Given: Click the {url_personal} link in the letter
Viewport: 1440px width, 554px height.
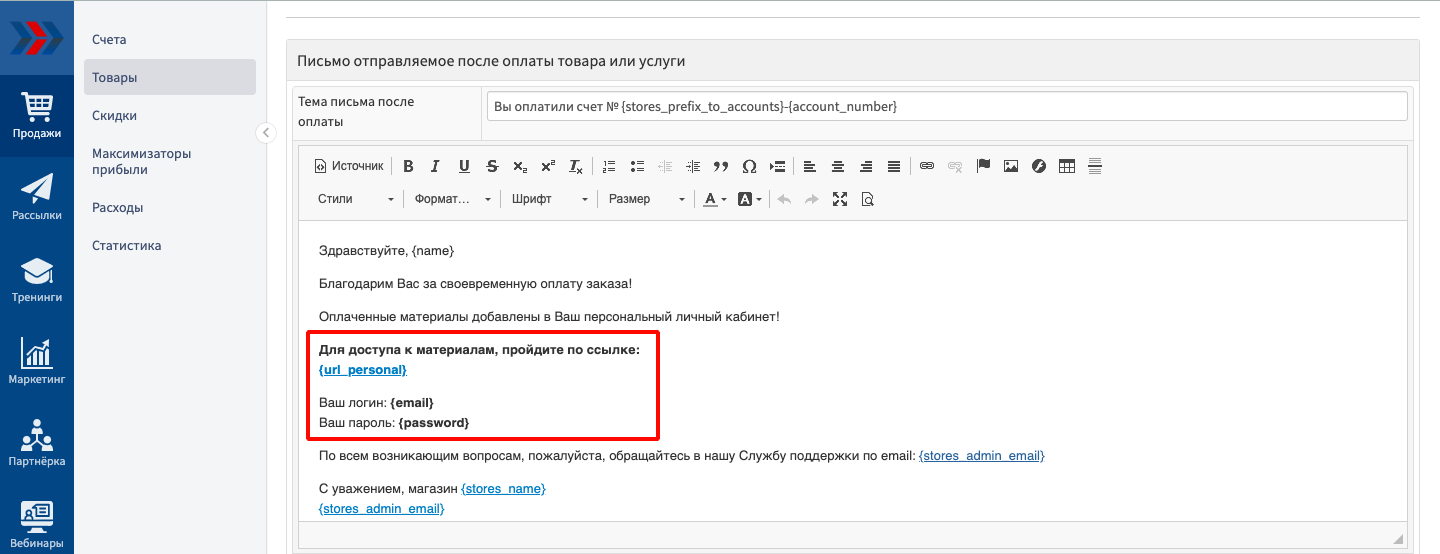Looking at the screenshot, I should 362,369.
